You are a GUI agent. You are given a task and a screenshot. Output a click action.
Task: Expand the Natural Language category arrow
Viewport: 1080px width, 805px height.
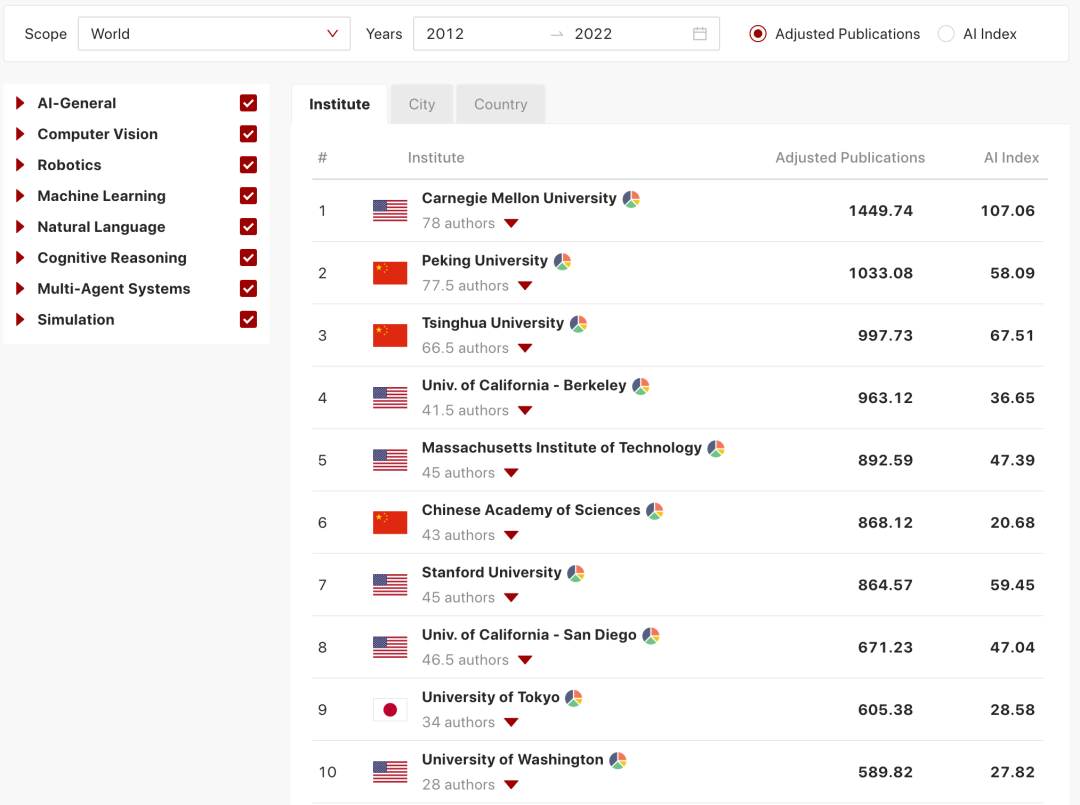(20, 227)
